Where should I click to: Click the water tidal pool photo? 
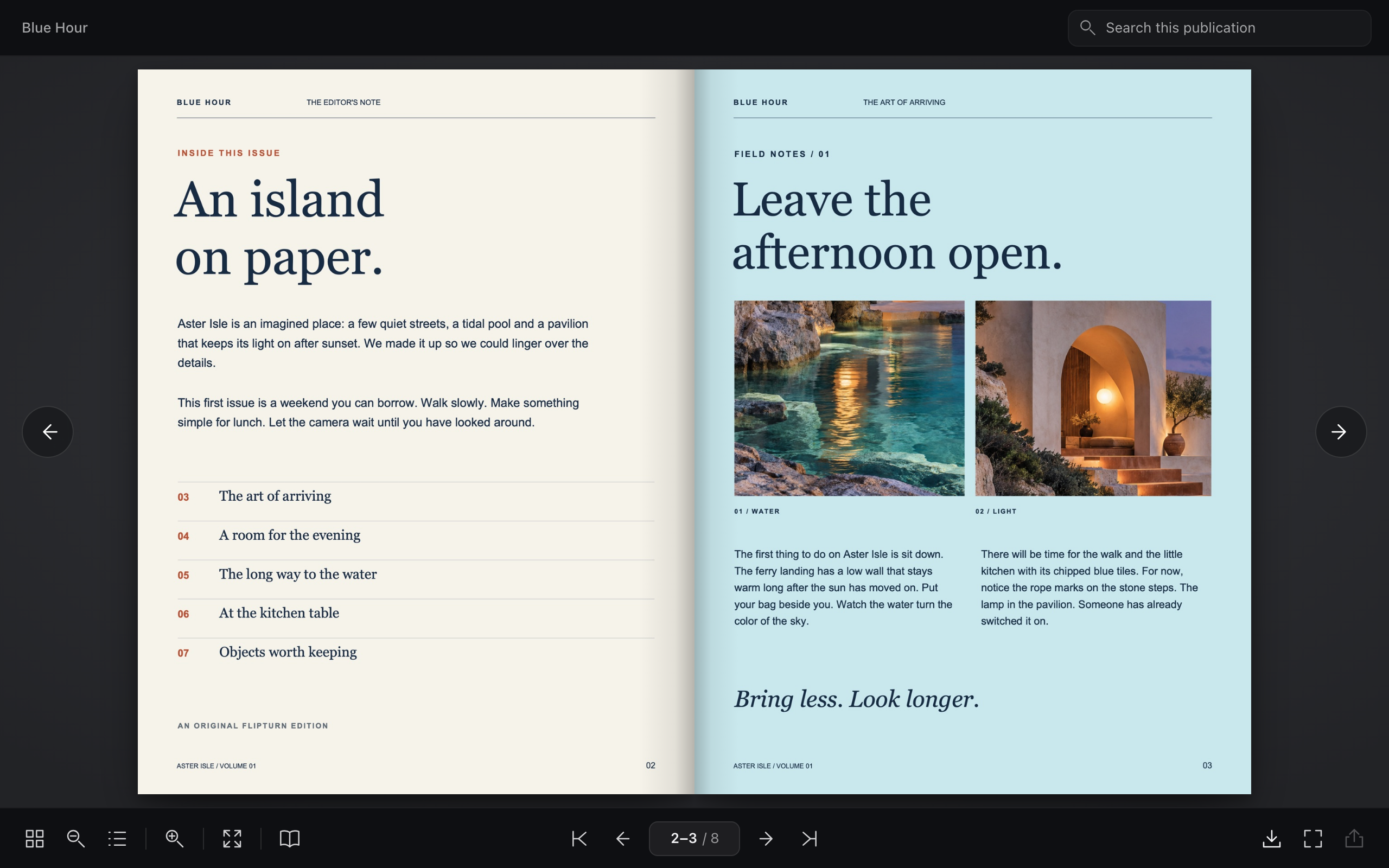(x=849, y=398)
